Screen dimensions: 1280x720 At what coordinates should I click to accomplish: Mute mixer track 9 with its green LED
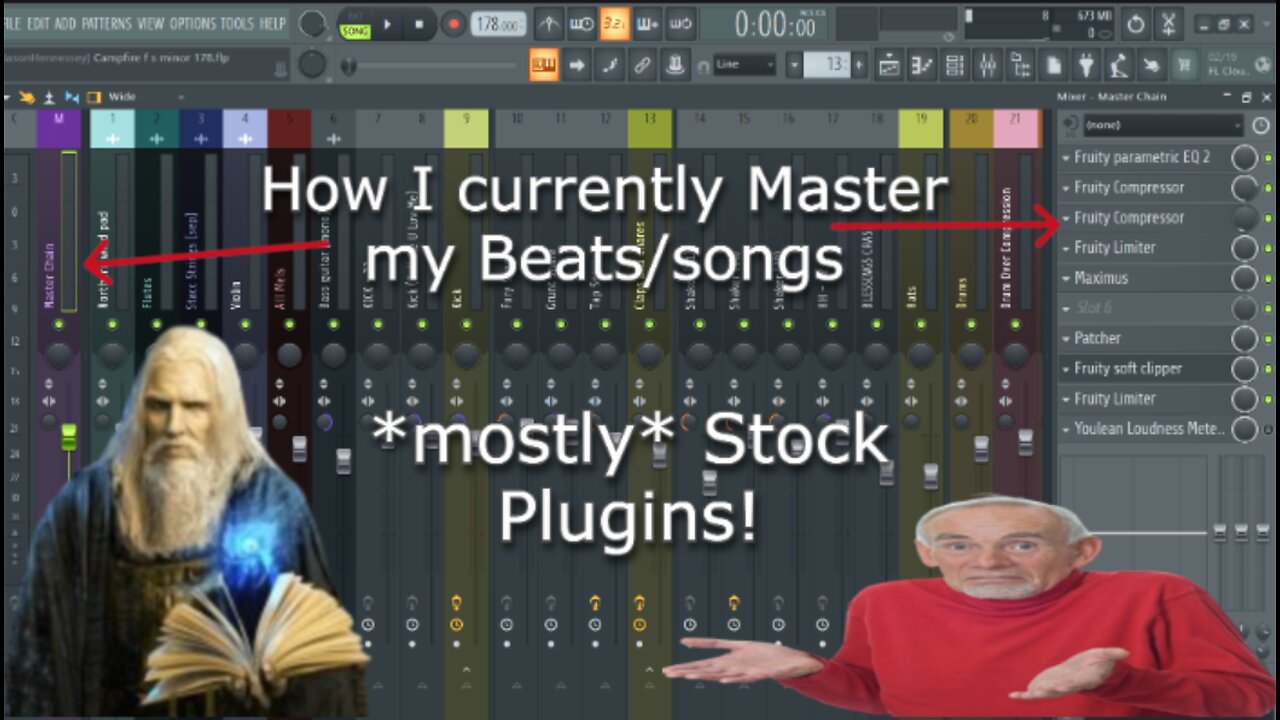click(466, 324)
